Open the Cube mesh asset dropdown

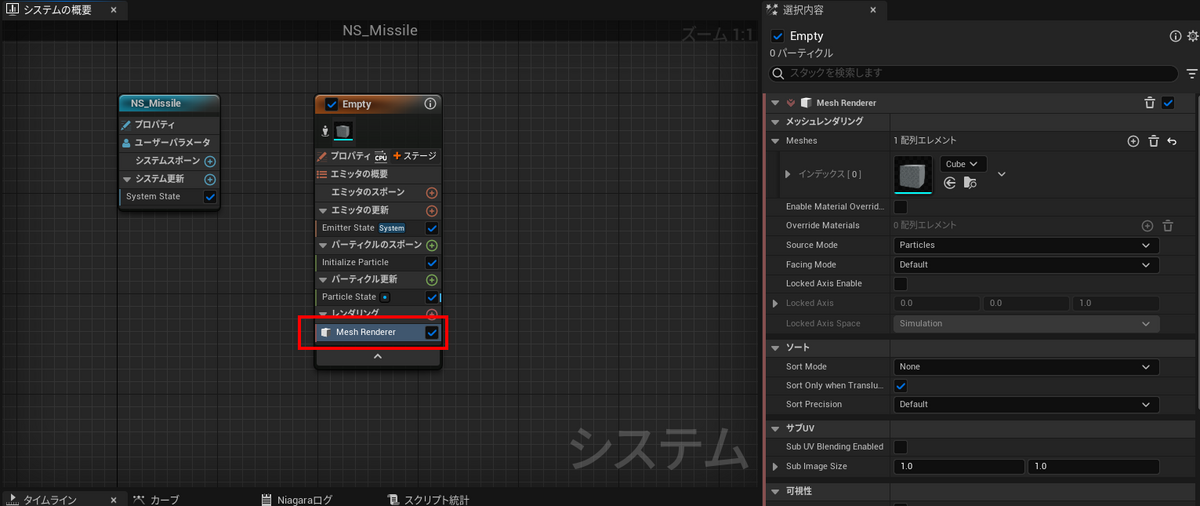point(963,164)
